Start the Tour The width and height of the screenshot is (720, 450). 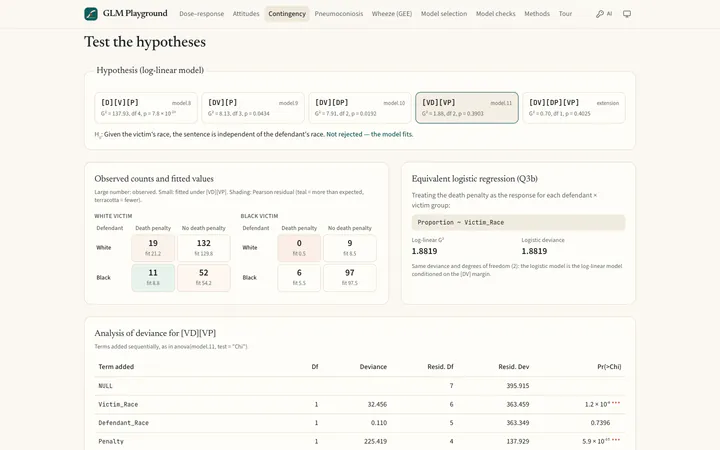565,14
